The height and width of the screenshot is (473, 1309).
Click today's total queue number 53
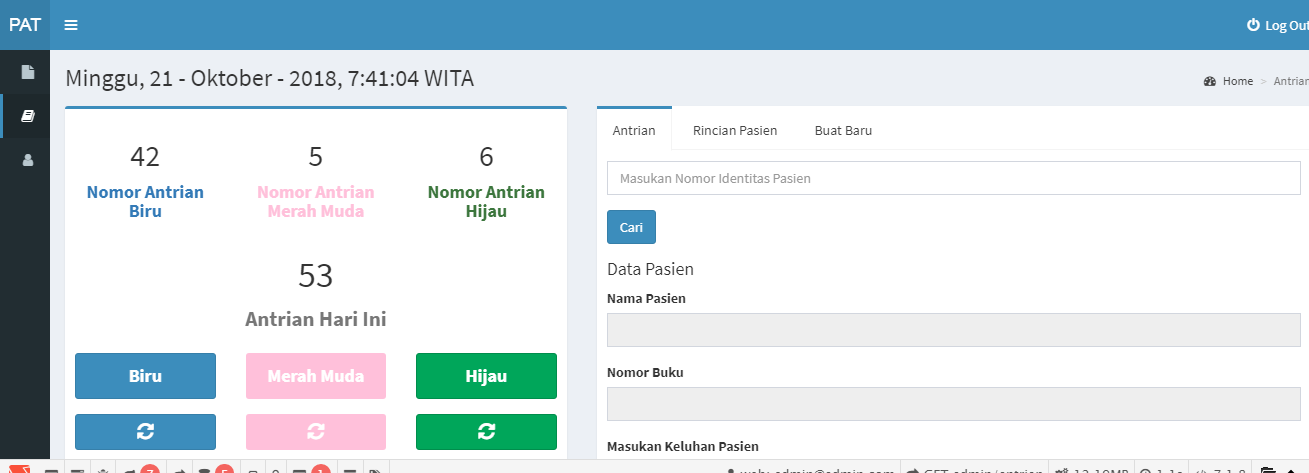tap(316, 276)
